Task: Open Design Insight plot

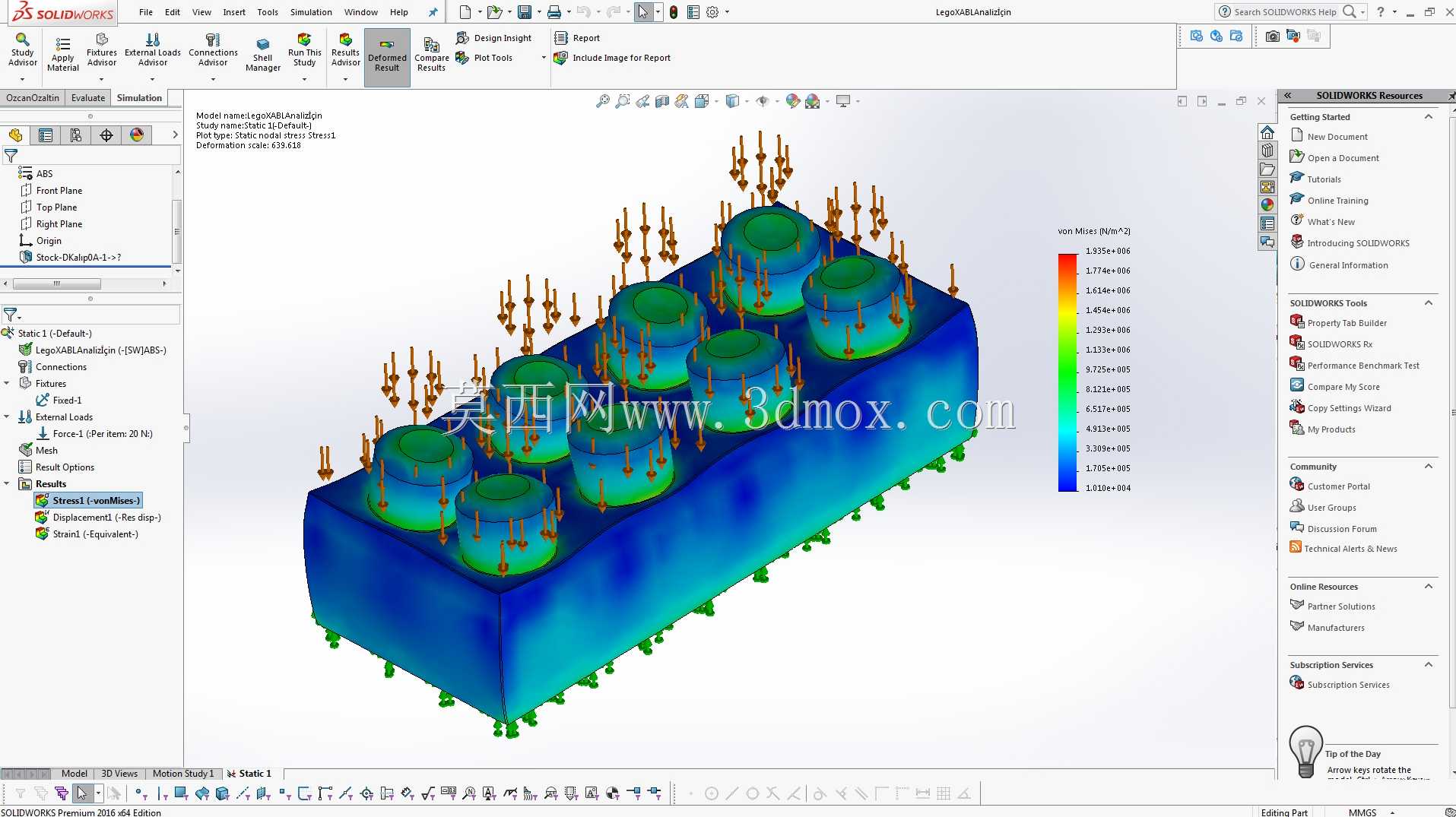Action: [493, 38]
